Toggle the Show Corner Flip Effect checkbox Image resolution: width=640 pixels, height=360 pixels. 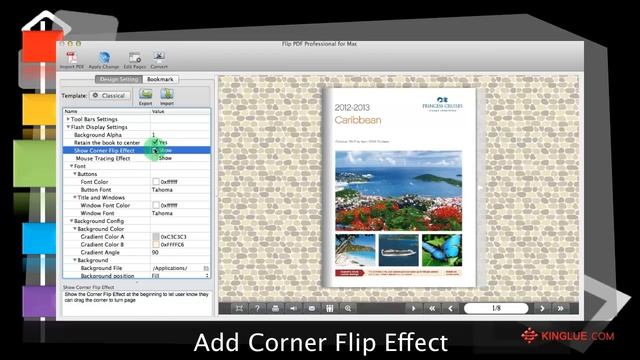[x=155, y=150]
